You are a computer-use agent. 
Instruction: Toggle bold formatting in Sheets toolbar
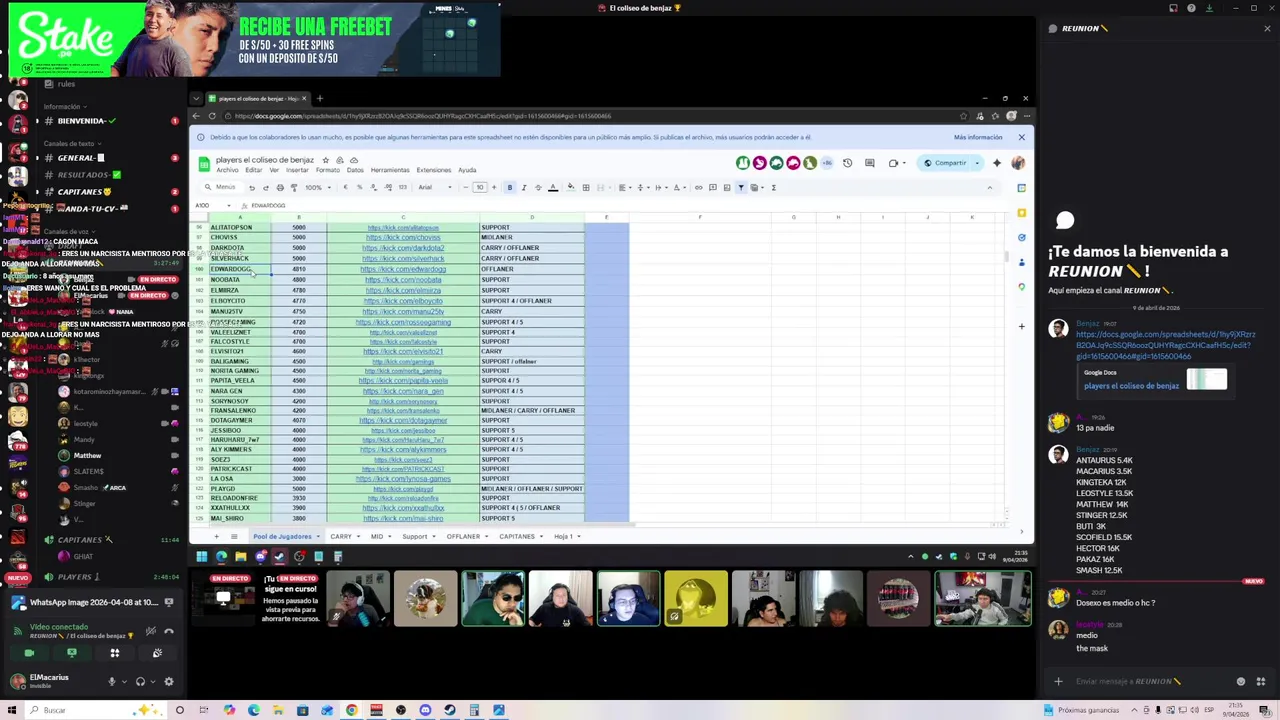pyautogui.click(x=510, y=187)
